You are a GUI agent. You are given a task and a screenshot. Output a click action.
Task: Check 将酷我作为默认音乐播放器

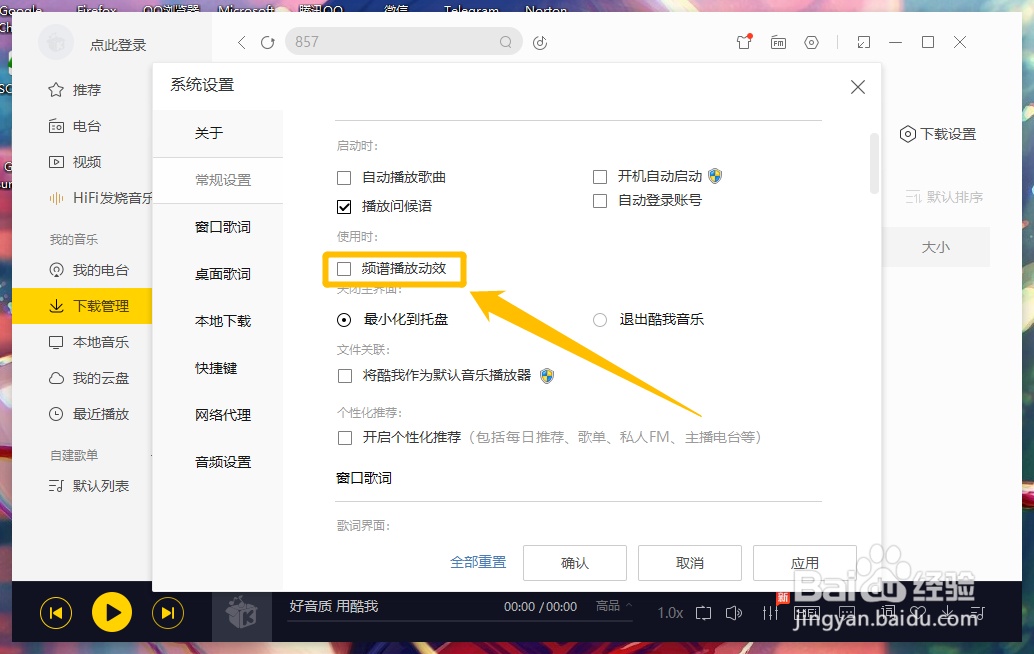(344, 376)
